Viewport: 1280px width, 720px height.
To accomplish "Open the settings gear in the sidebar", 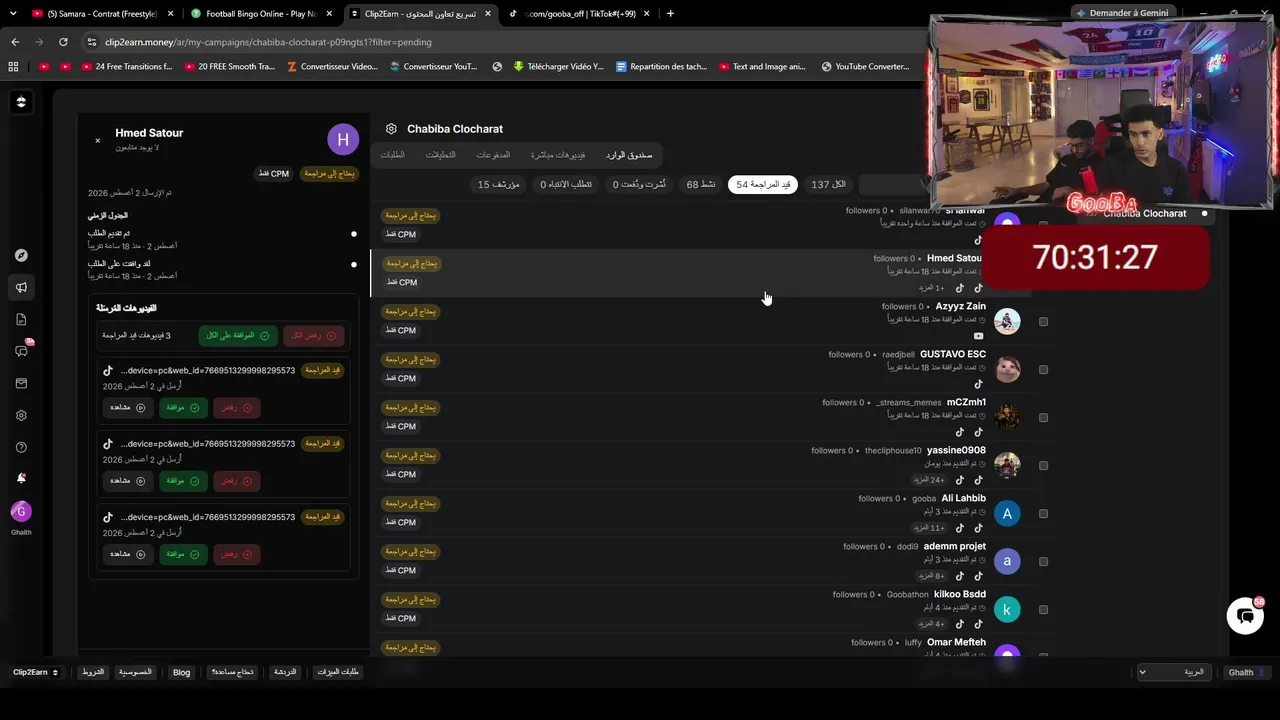I will point(21,415).
